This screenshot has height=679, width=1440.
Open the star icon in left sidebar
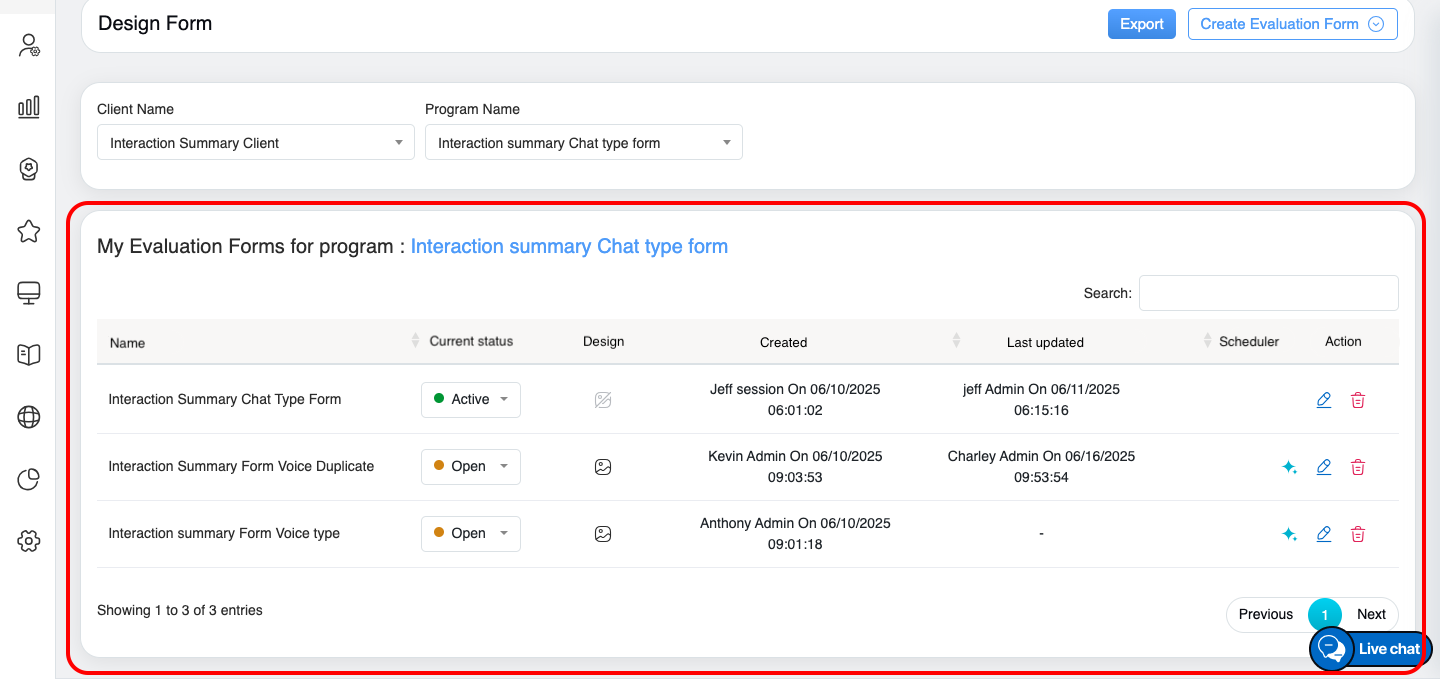pyautogui.click(x=29, y=232)
